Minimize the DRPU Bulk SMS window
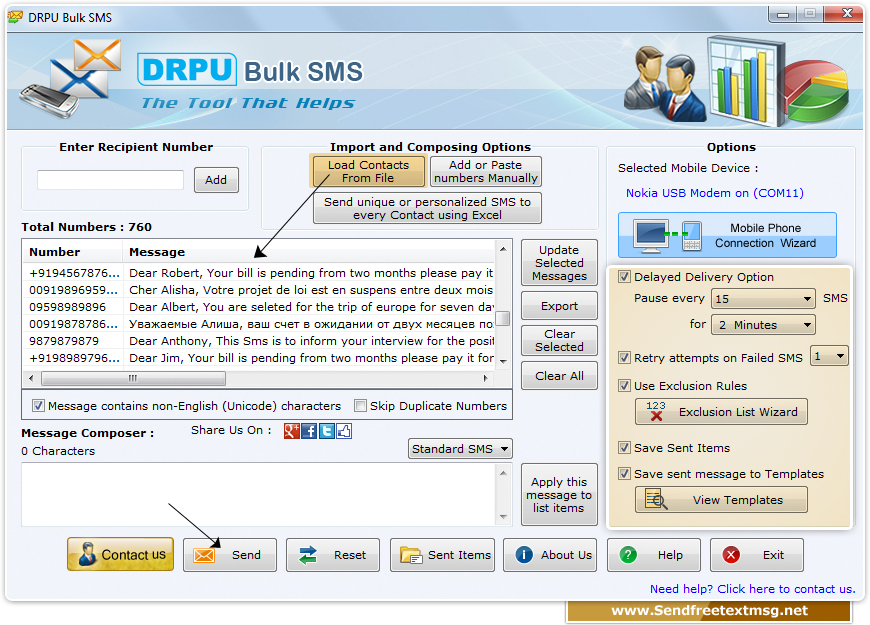Screen dimensions: 870x625 point(783,13)
